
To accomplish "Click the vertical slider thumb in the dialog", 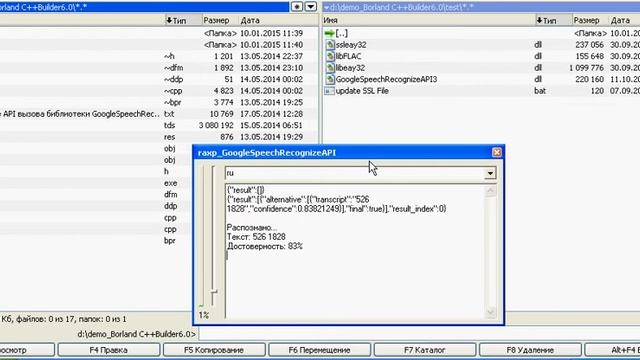I will [213, 292].
